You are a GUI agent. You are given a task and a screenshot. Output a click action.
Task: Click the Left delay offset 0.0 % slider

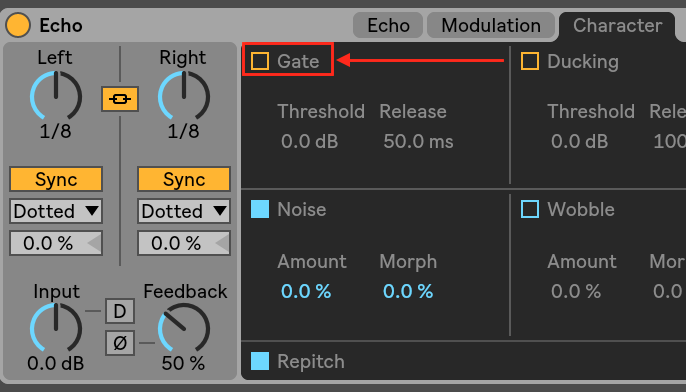(56, 243)
